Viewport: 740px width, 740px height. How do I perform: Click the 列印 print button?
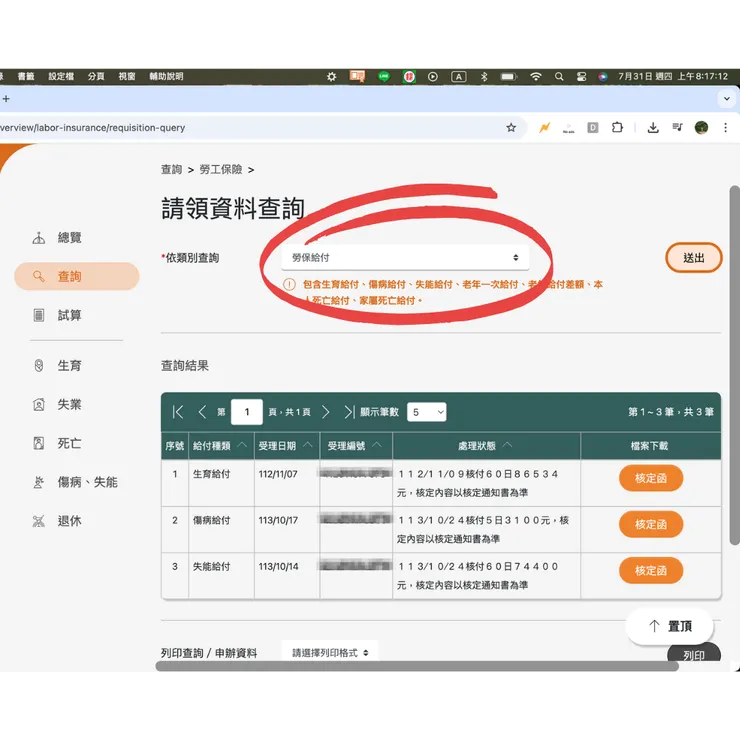(693, 654)
